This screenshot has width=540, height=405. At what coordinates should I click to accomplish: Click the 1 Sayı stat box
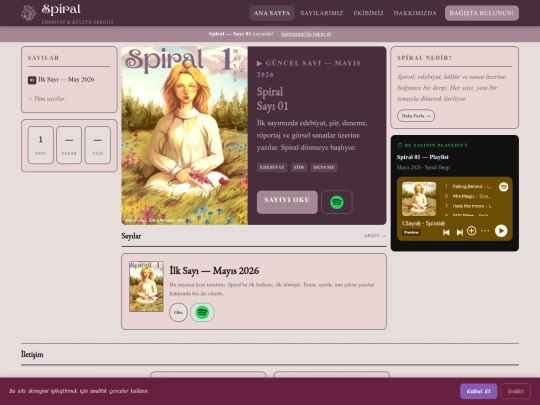point(41,145)
